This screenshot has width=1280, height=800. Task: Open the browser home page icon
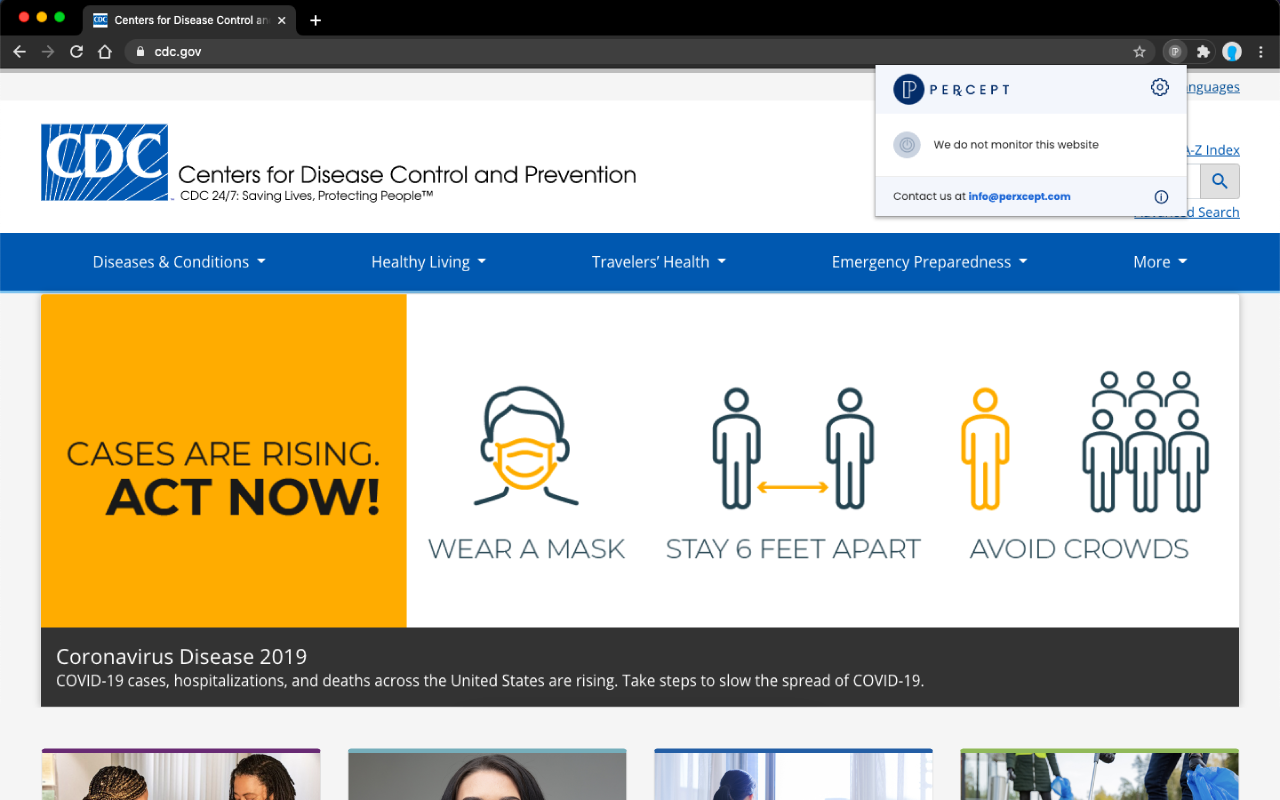tap(105, 51)
